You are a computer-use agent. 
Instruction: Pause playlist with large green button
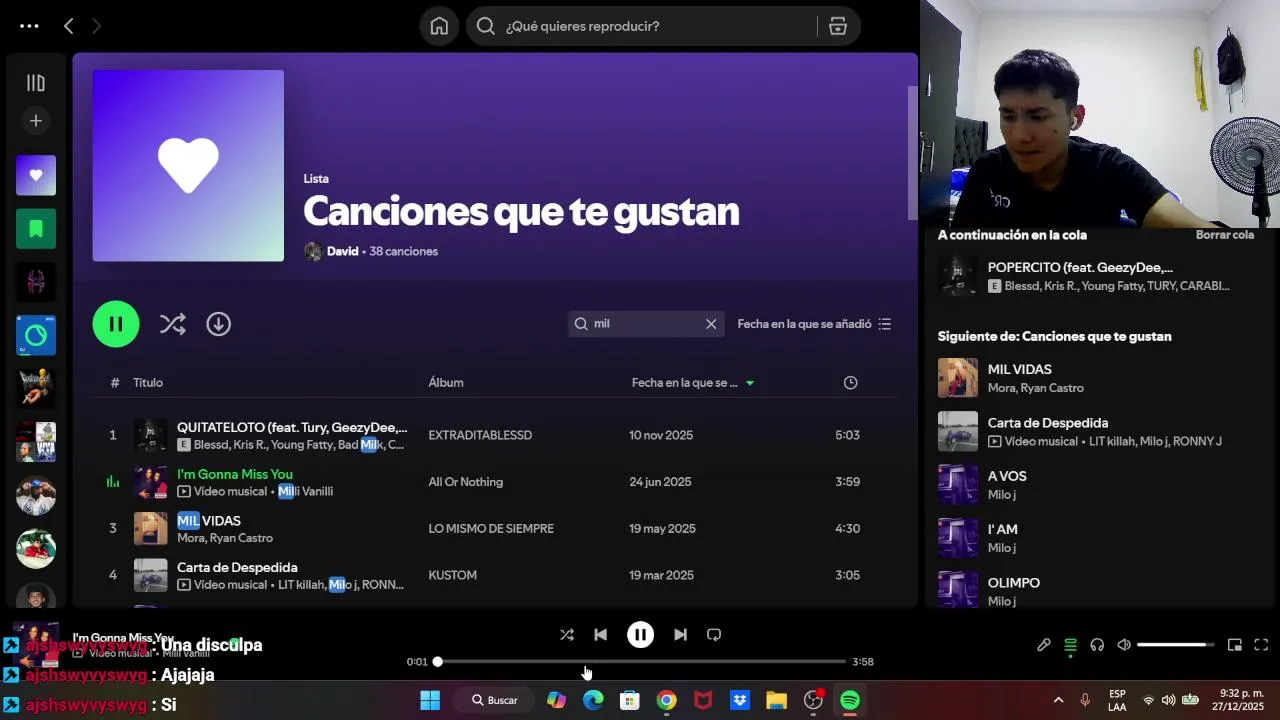(x=116, y=324)
